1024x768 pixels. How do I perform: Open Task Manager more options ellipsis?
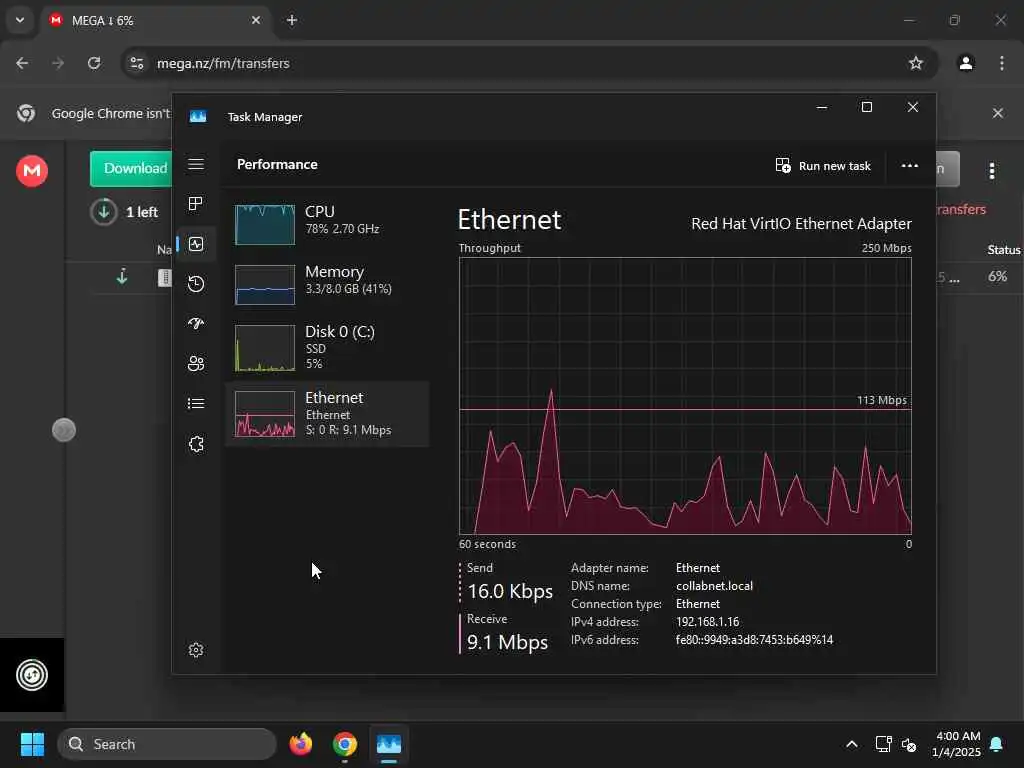tap(910, 166)
